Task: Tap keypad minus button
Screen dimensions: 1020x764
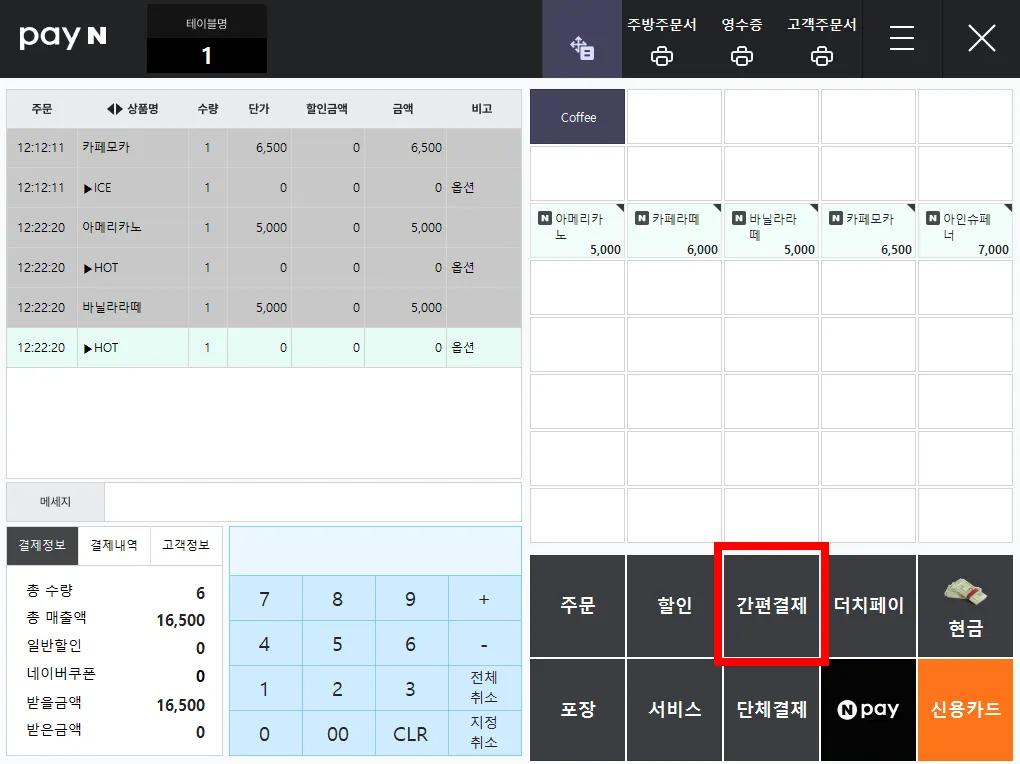Action: point(484,644)
